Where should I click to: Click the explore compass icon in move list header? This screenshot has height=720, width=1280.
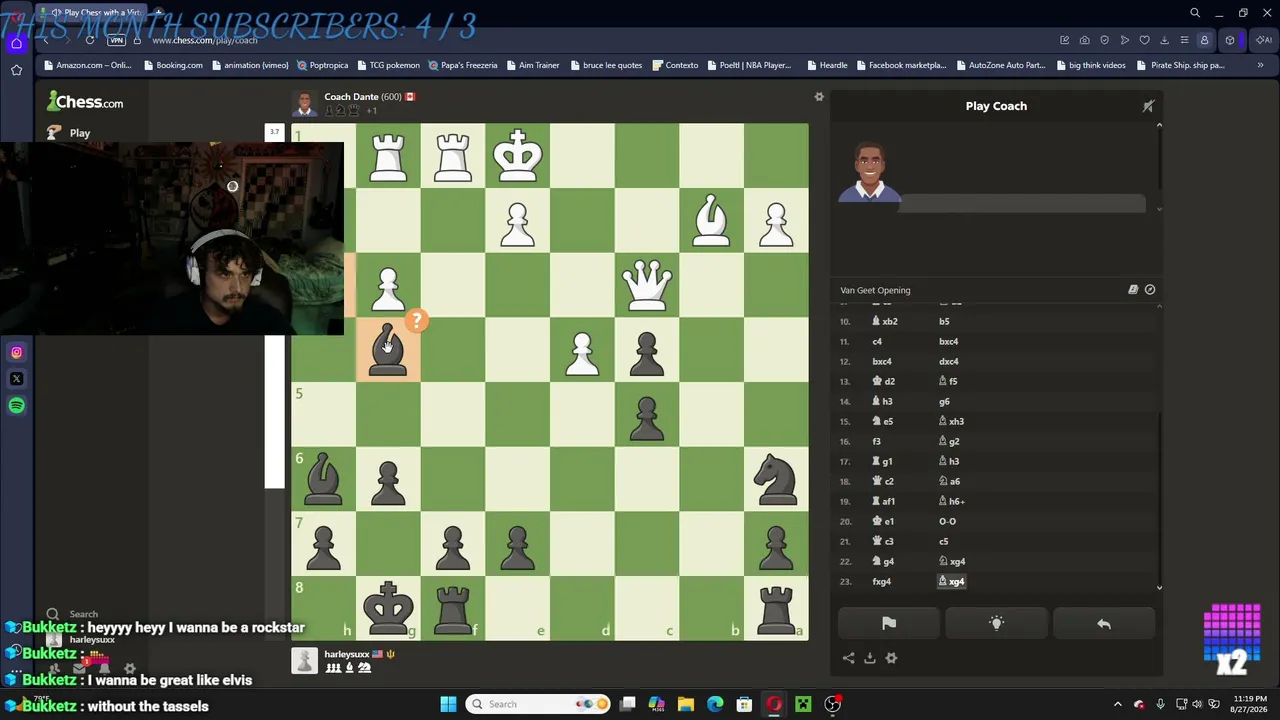(1150, 290)
